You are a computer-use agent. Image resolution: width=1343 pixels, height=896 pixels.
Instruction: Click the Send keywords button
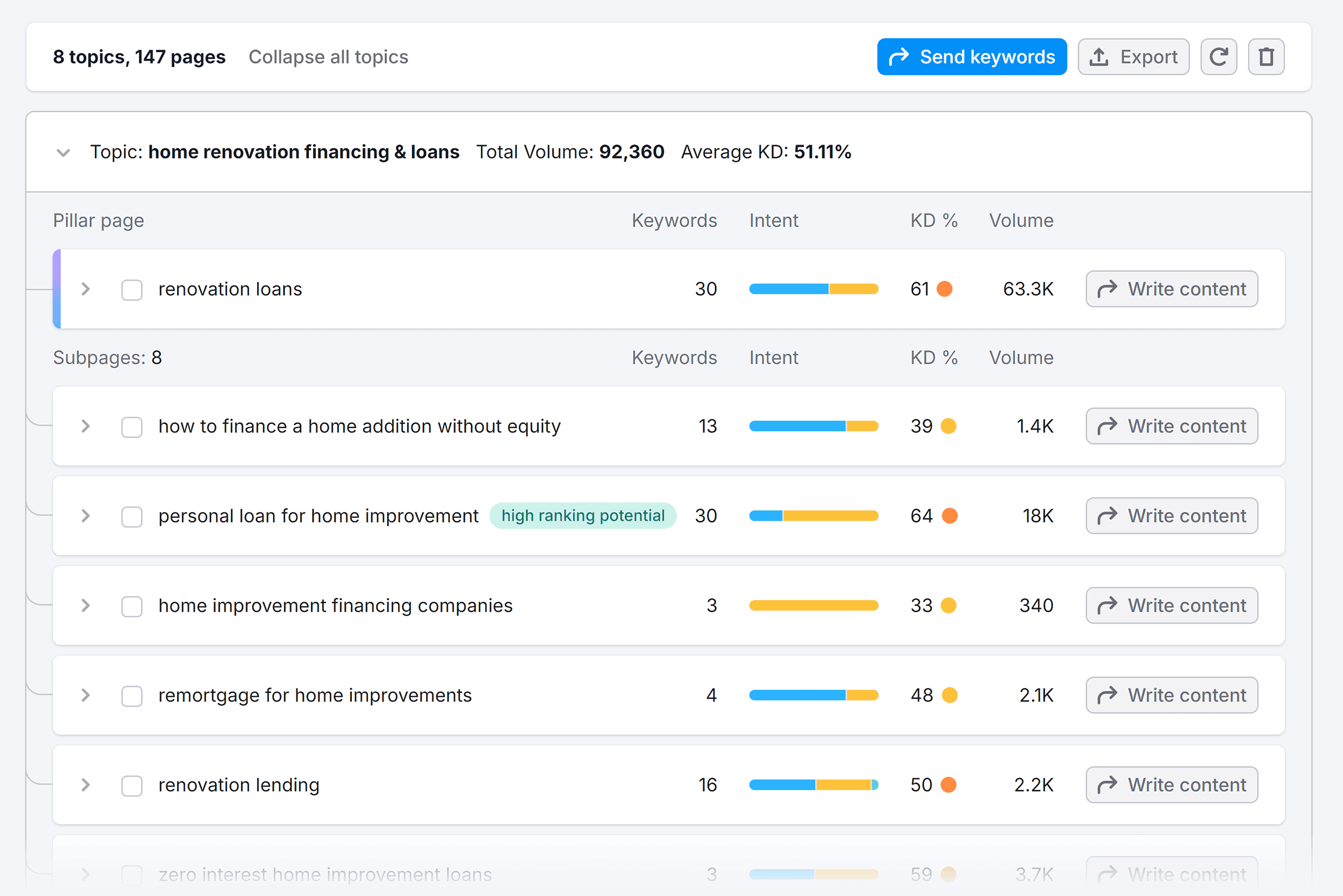click(x=972, y=56)
